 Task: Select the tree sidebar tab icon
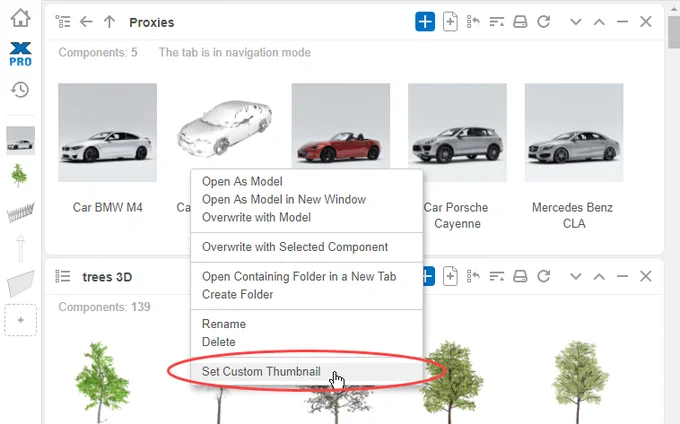pos(19,175)
